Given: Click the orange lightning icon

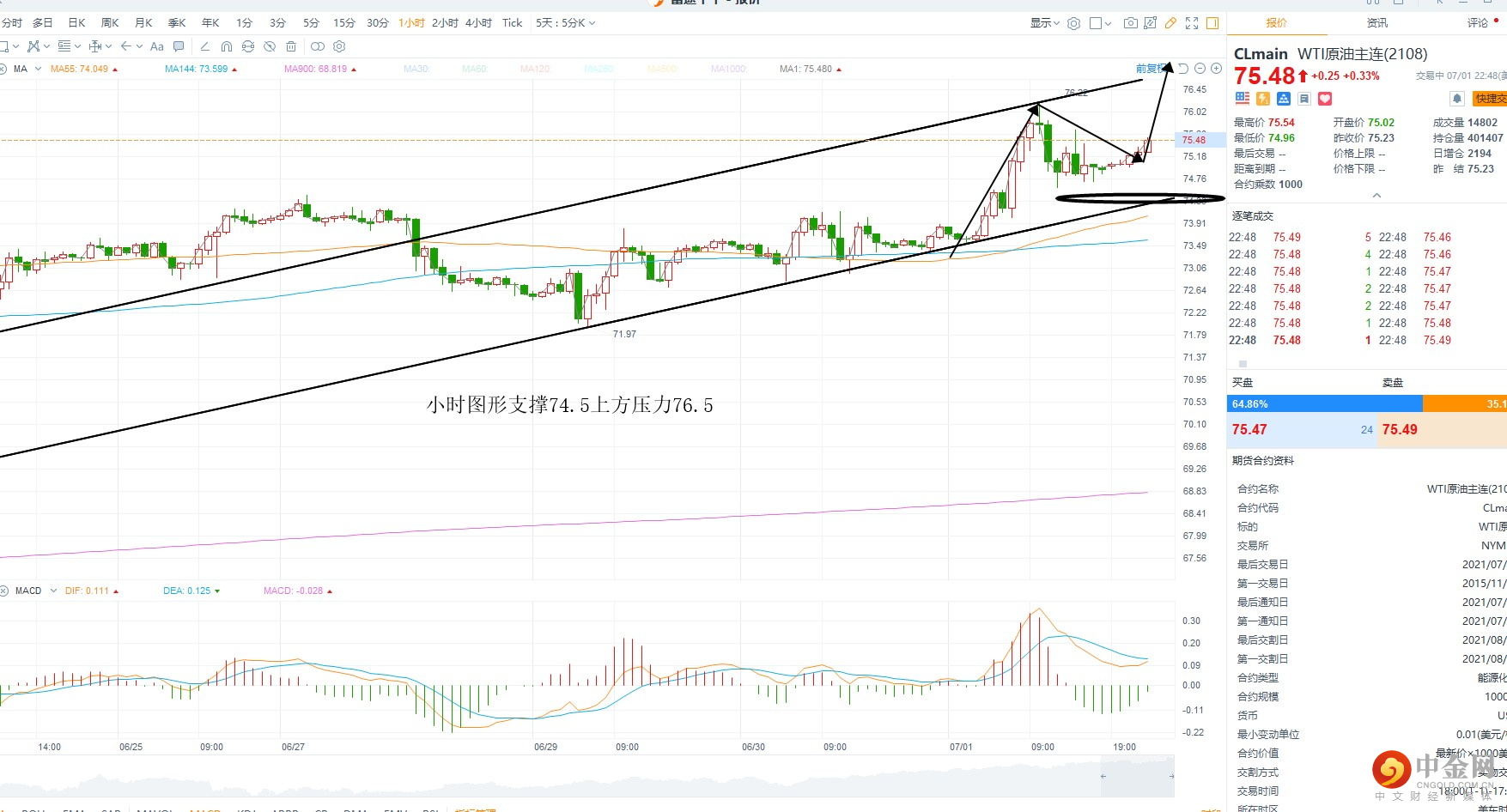Looking at the screenshot, I should click(1263, 99).
